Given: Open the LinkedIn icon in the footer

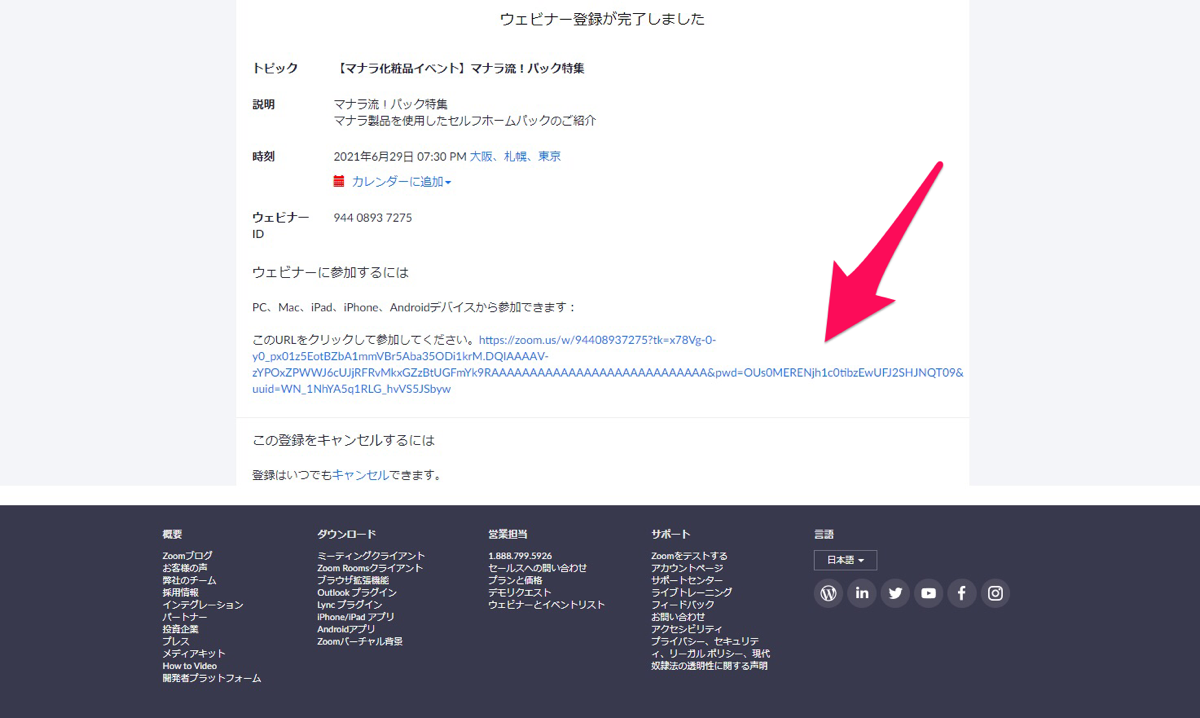Looking at the screenshot, I should (862, 593).
